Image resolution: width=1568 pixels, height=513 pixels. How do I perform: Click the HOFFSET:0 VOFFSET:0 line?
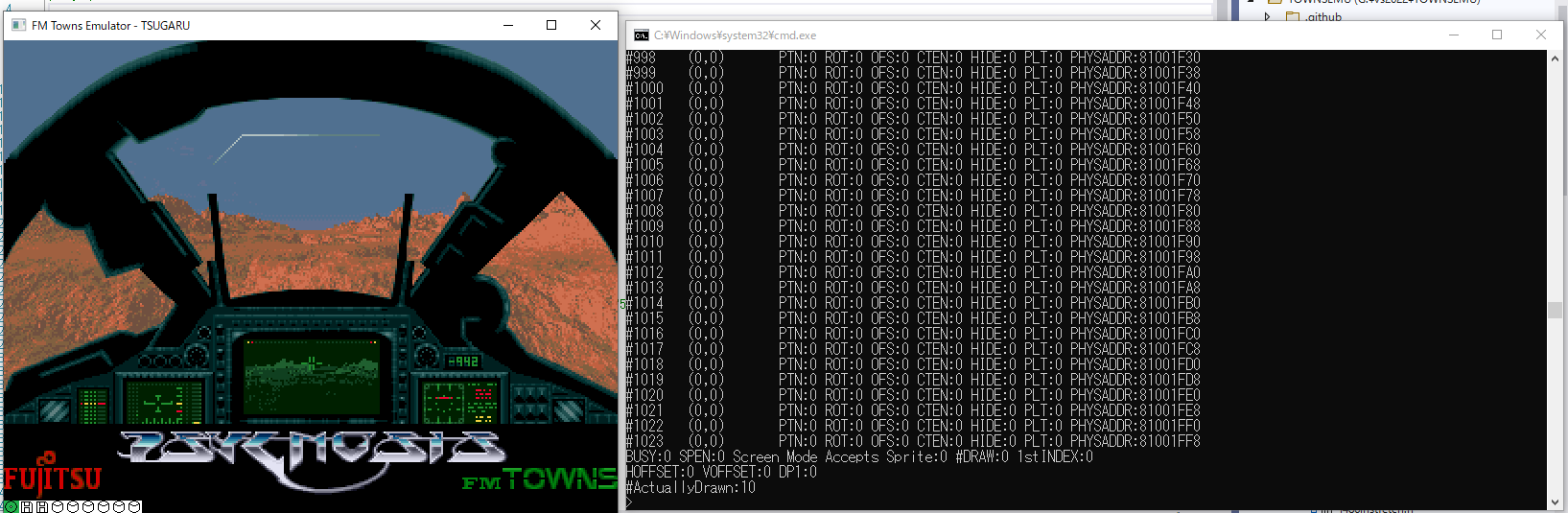pyautogui.click(x=721, y=472)
